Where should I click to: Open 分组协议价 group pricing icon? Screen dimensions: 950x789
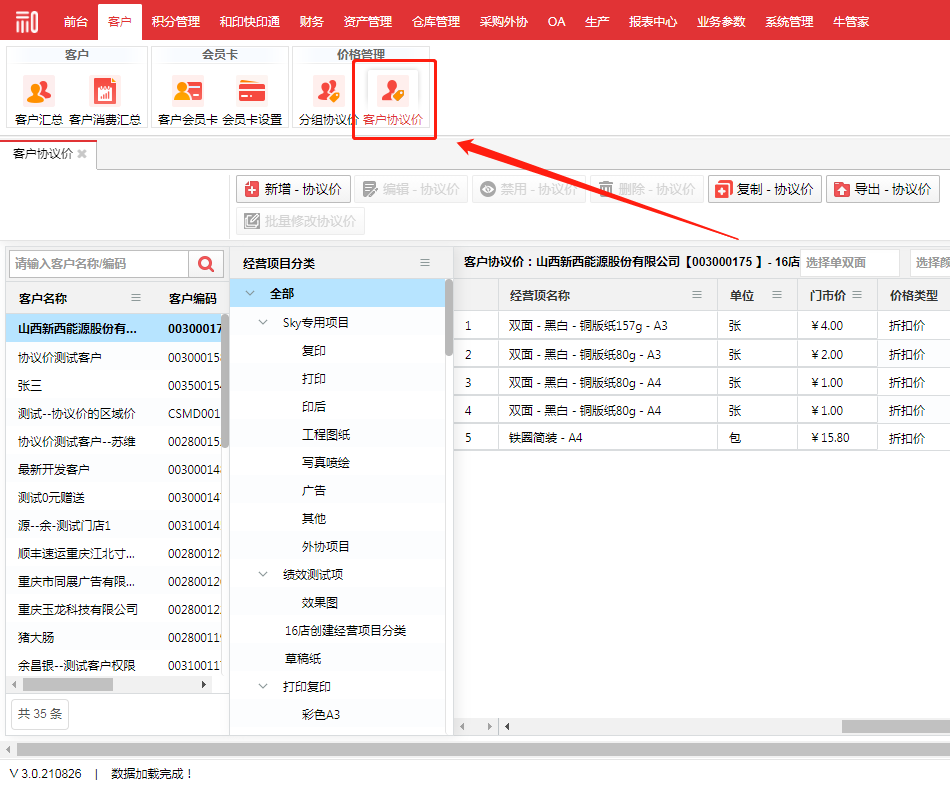click(328, 92)
